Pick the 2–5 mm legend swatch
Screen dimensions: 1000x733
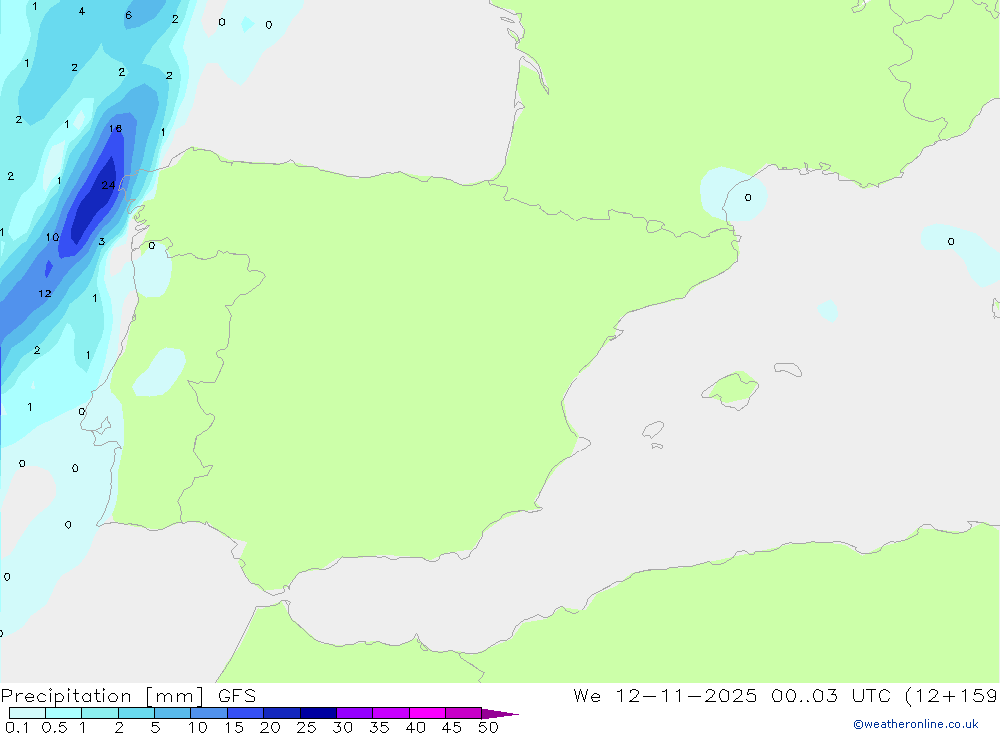click(136, 713)
